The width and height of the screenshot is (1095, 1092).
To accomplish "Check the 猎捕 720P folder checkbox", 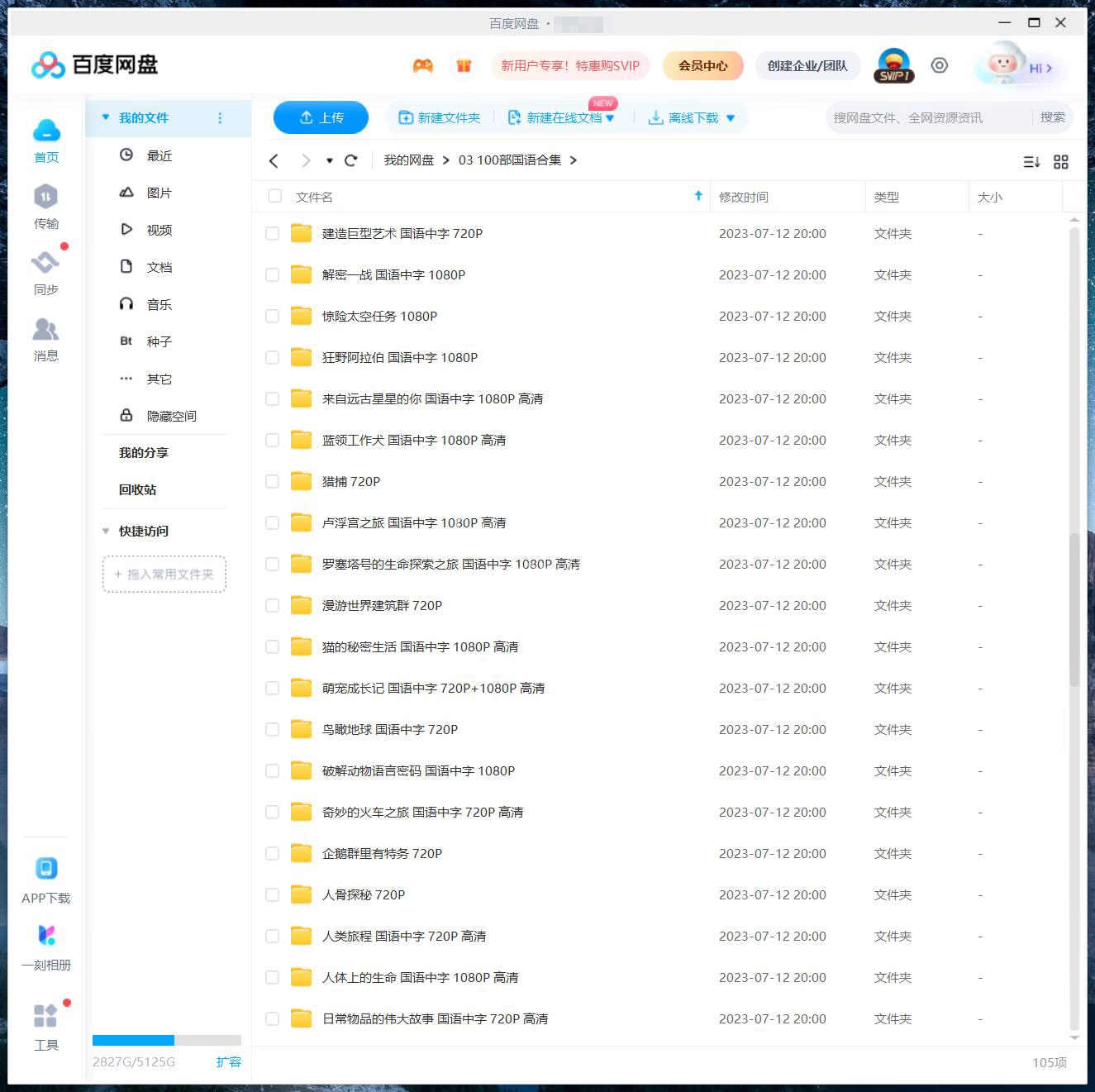I will pos(272,481).
